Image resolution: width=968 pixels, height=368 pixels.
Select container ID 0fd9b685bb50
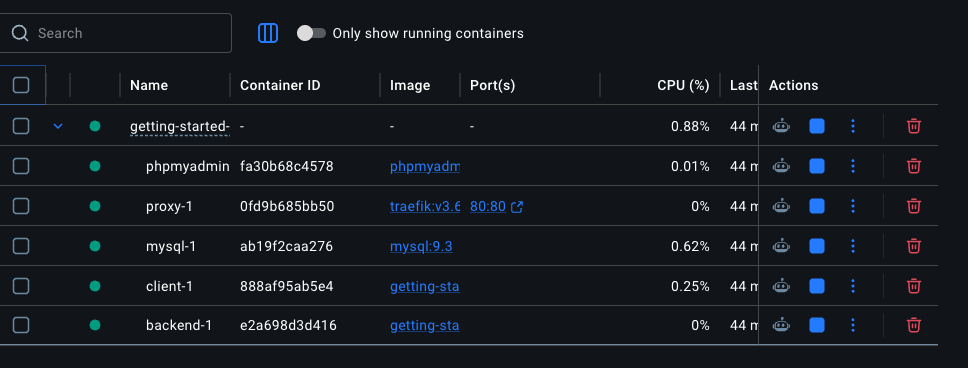(x=287, y=206)
